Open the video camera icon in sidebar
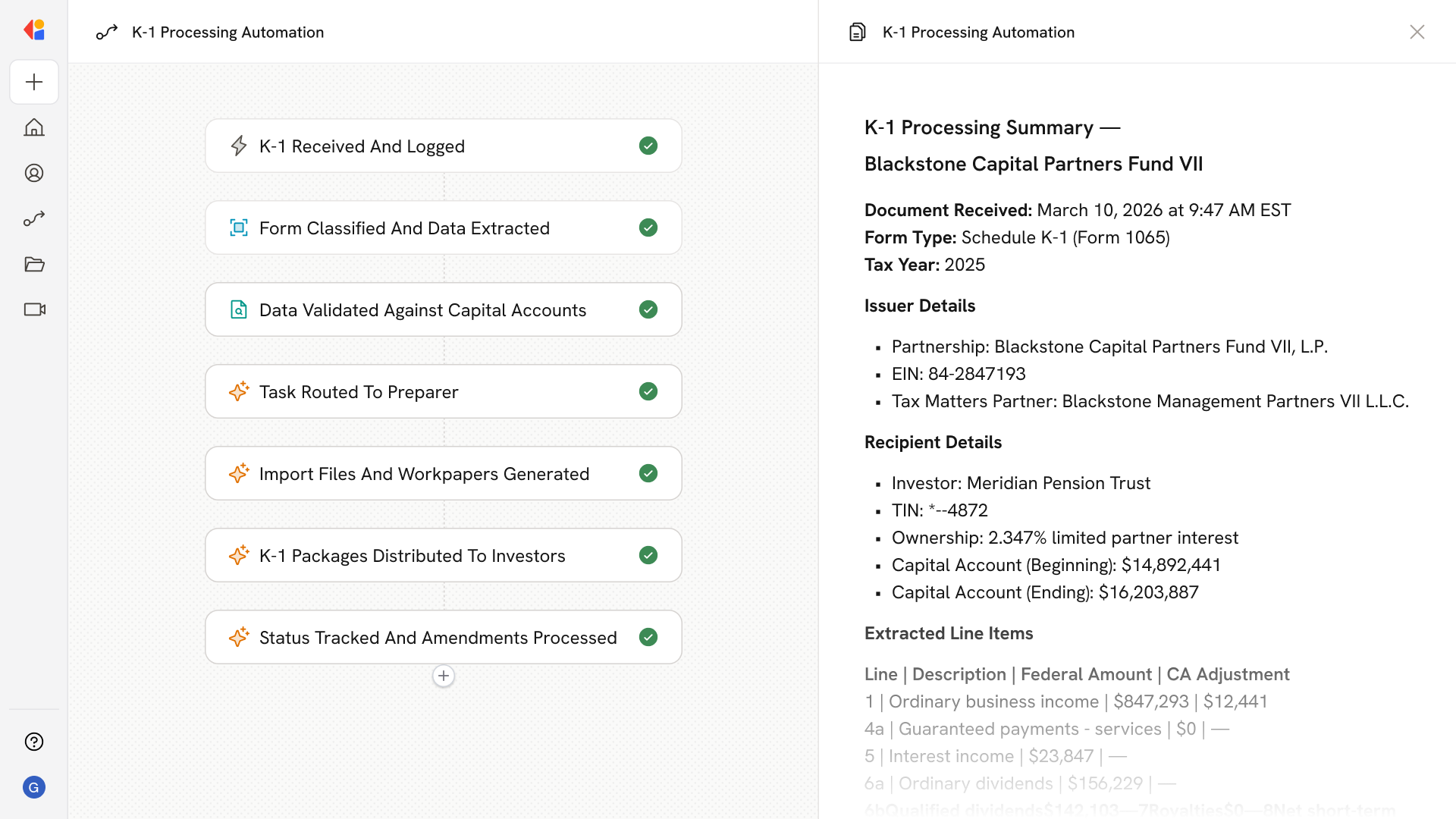Viewport: 1456px width, 819px height. [34, 309]
